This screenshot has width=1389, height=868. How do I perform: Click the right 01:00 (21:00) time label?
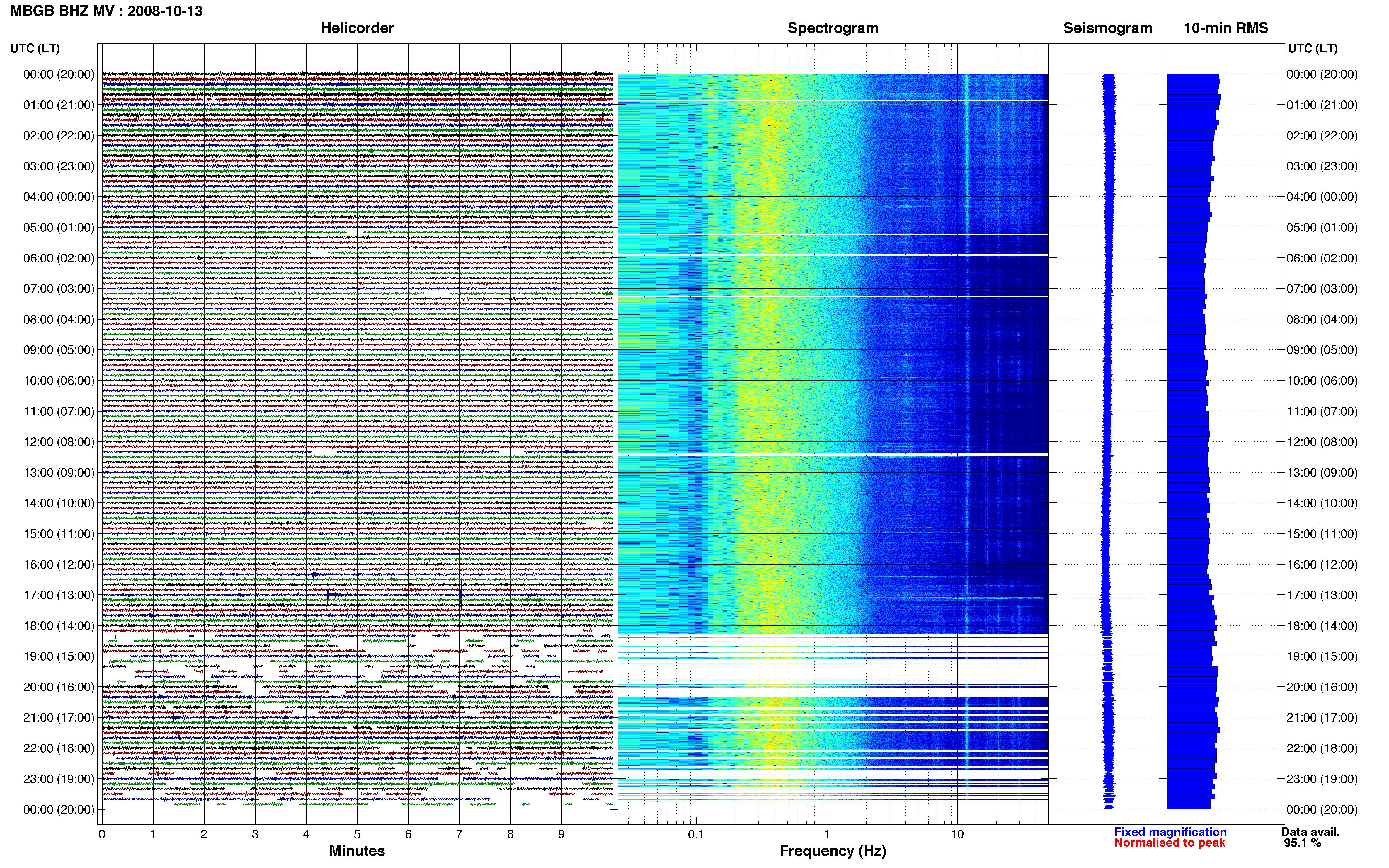(1322, 105)
